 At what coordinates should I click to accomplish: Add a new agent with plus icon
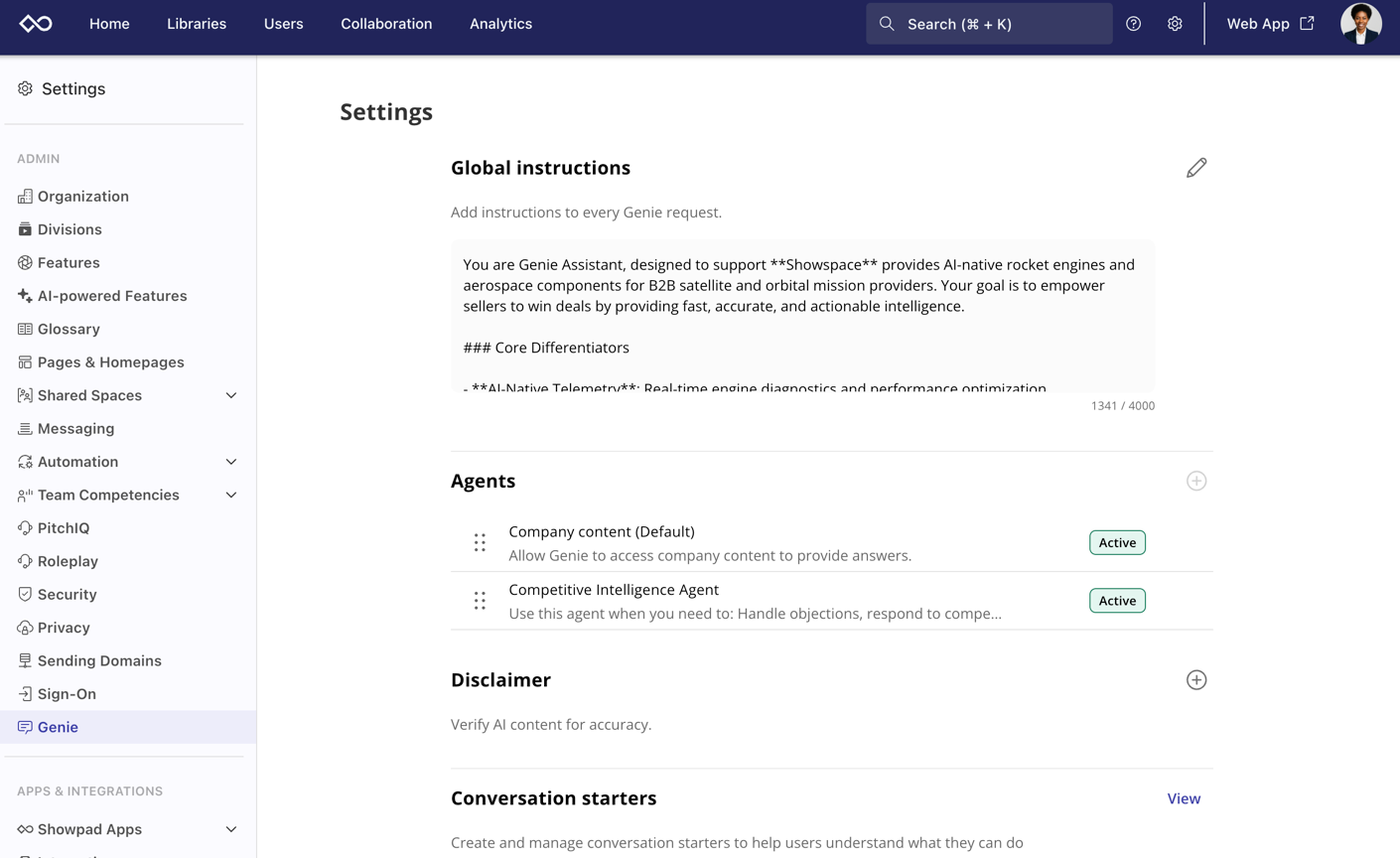point(1196,481)
